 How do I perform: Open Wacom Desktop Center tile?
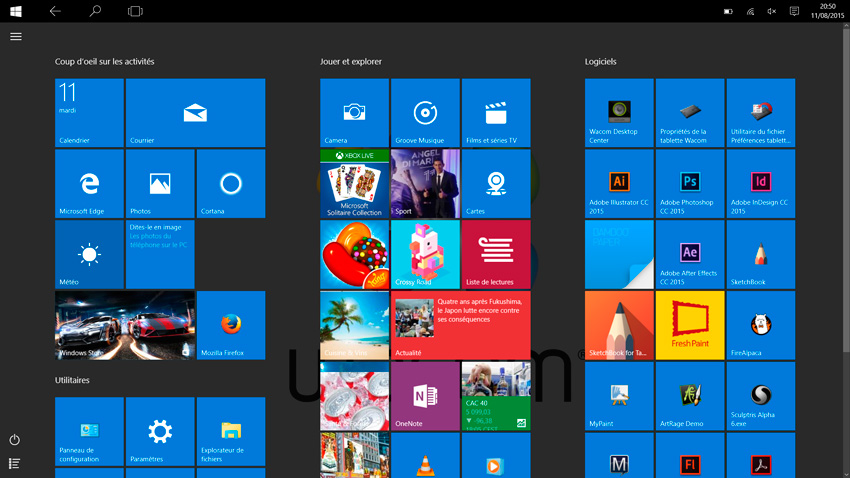point(620,113)
